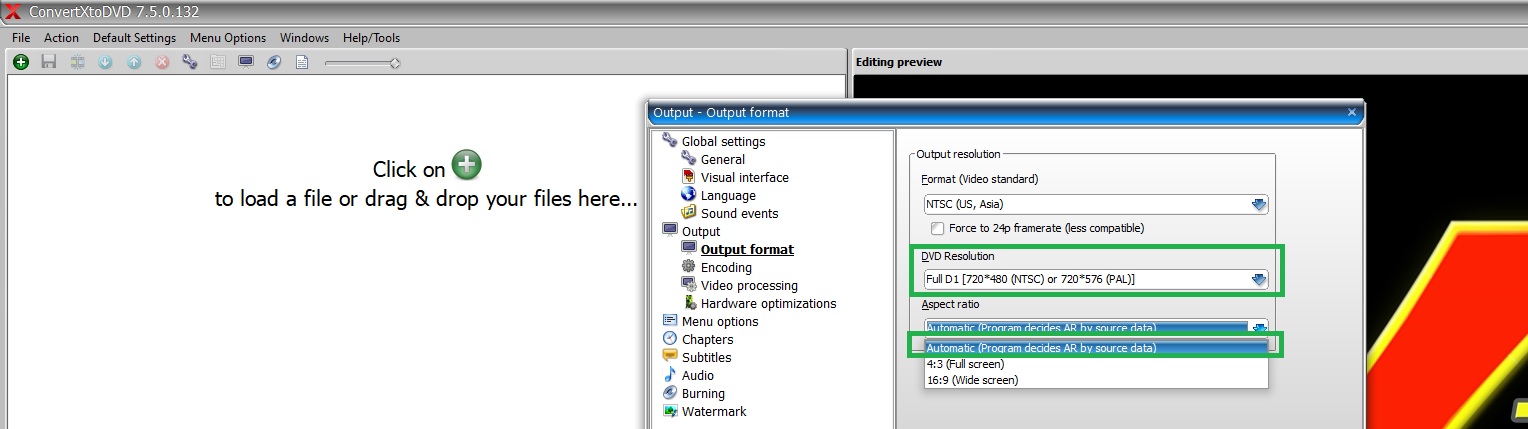Open the Windows menu
This screenshot has height=429, width=1528.
304,38
